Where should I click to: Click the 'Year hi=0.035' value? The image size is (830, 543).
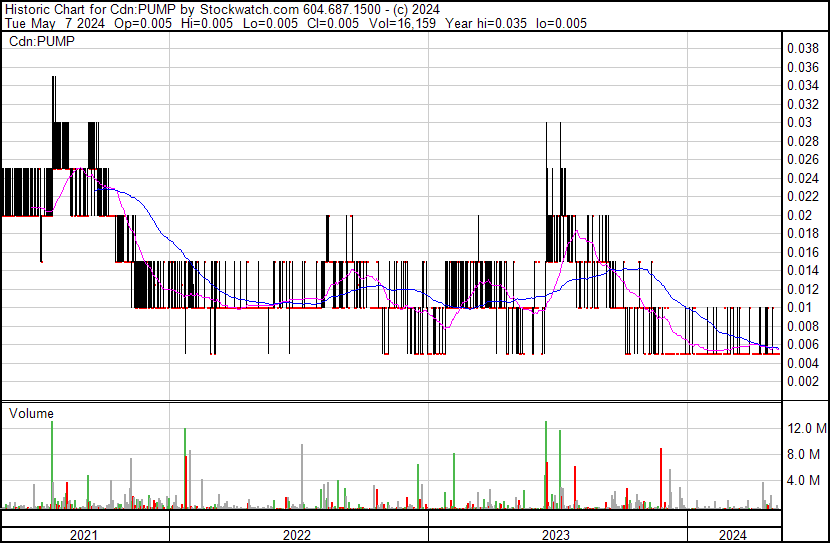tap(486, 23)
